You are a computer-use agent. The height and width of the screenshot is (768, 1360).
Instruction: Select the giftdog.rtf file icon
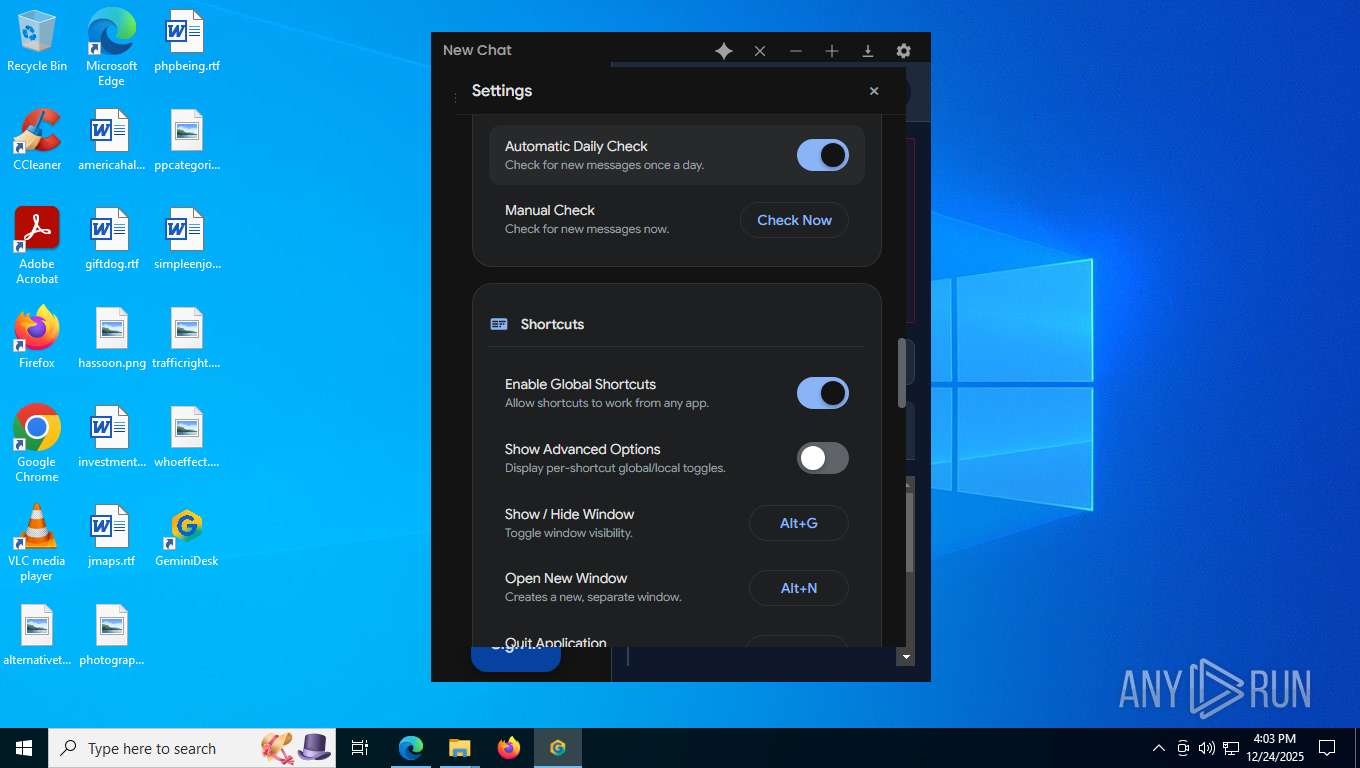[111, 240]
